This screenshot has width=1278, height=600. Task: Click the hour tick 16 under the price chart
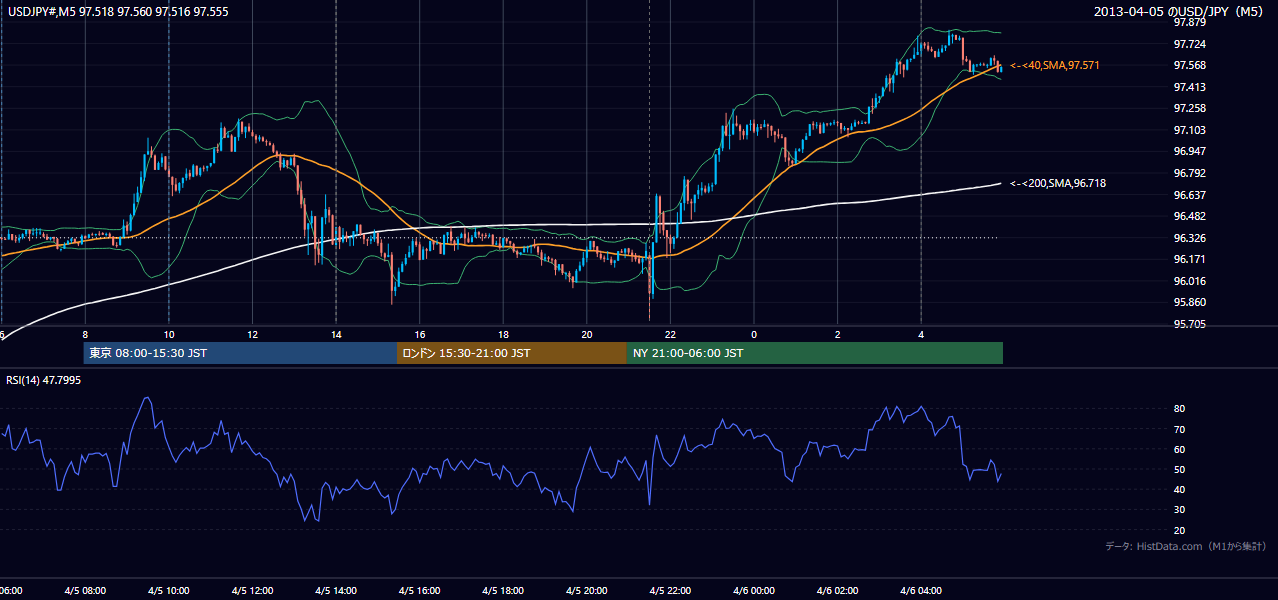420,335
